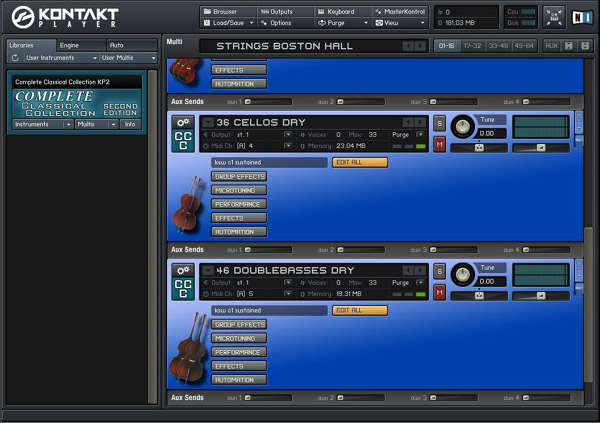
Task: Click the doublebass image thumbnail
Action: point(188,348)
